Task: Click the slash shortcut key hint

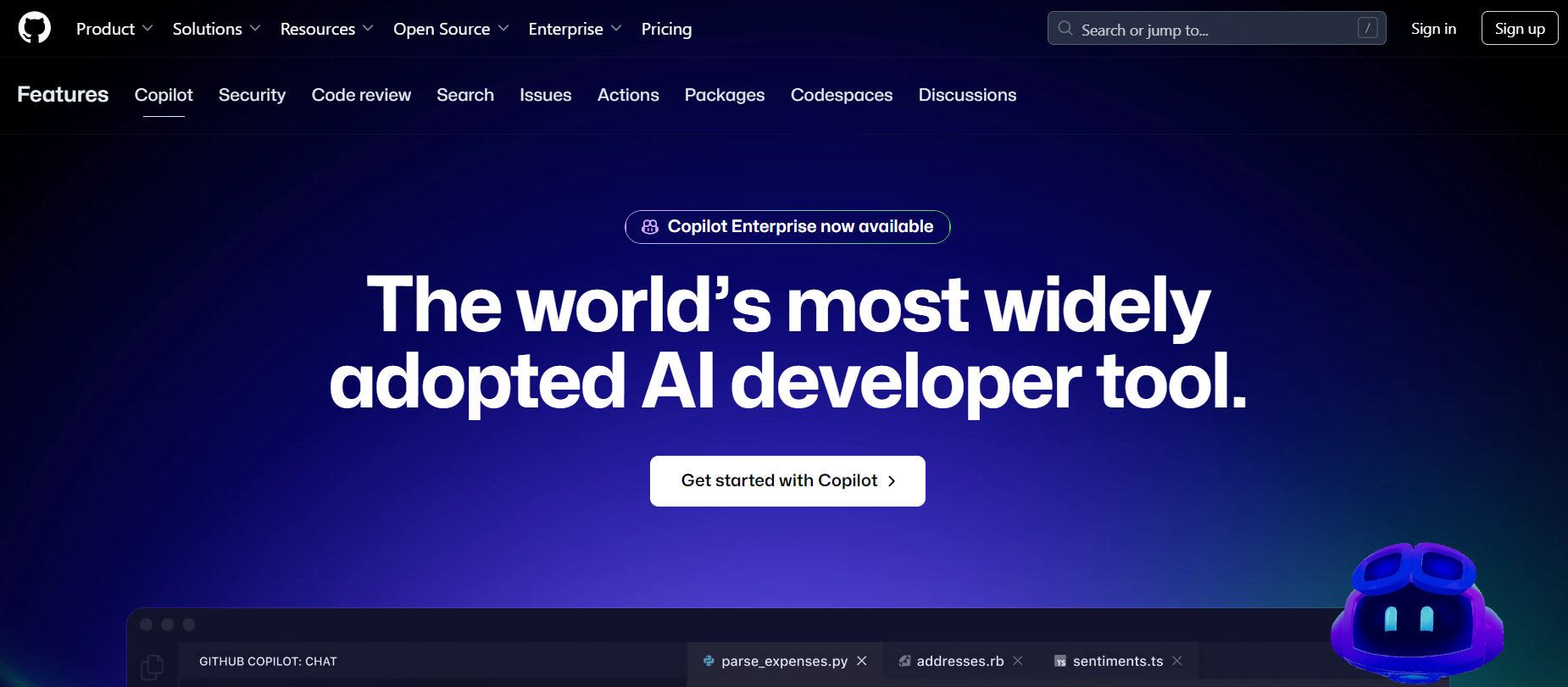Action: (1367, 28)
